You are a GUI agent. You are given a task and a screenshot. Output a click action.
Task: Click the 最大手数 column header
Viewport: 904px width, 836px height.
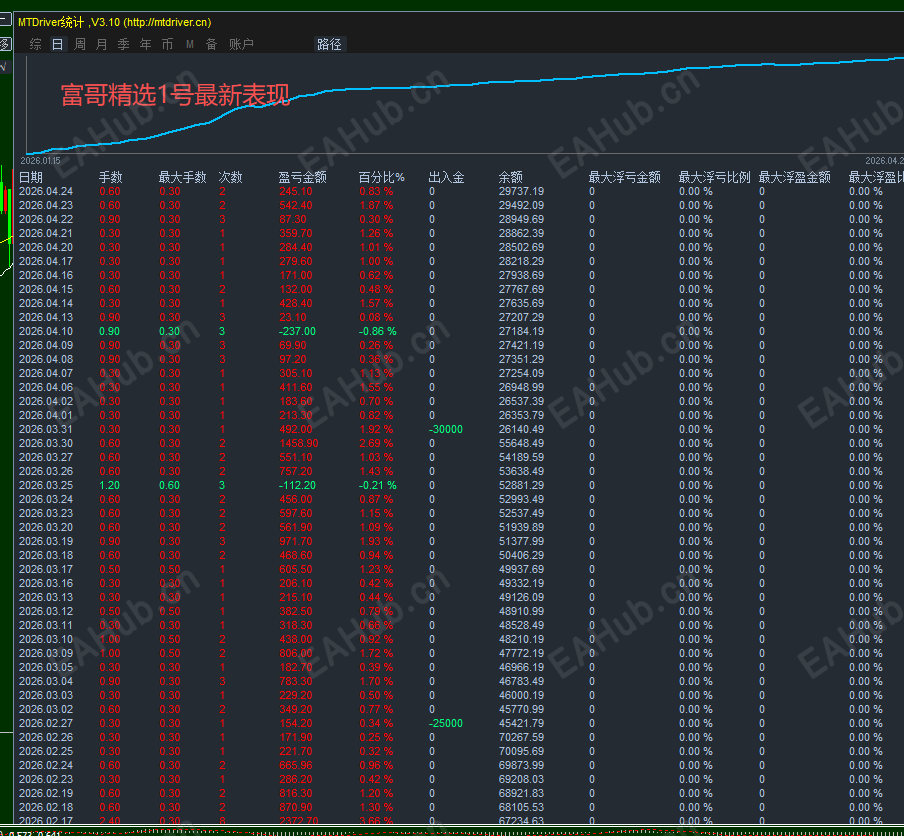point(182,177)
